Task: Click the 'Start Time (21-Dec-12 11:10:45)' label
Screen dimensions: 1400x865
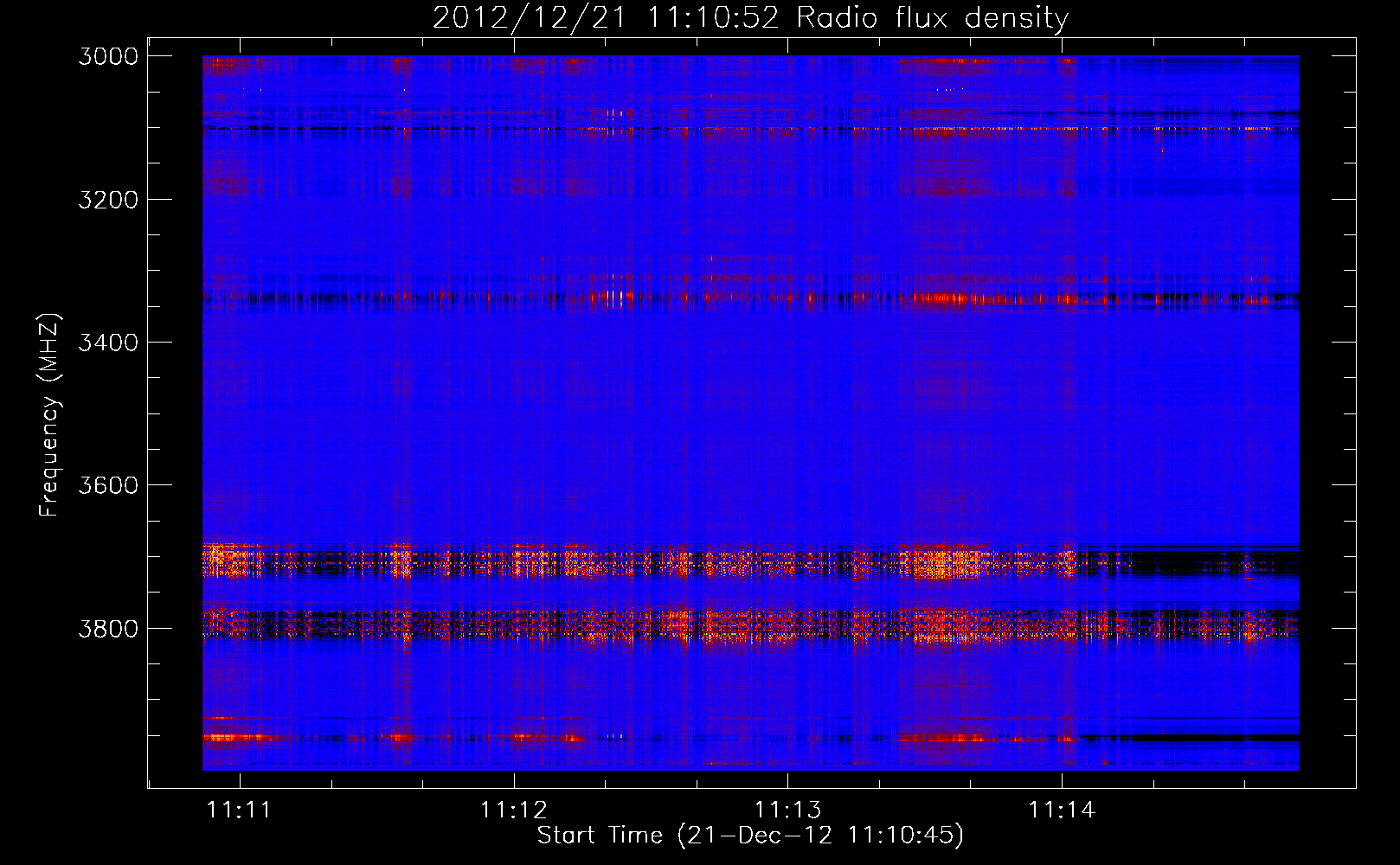Action: click(x=750, y=836)
